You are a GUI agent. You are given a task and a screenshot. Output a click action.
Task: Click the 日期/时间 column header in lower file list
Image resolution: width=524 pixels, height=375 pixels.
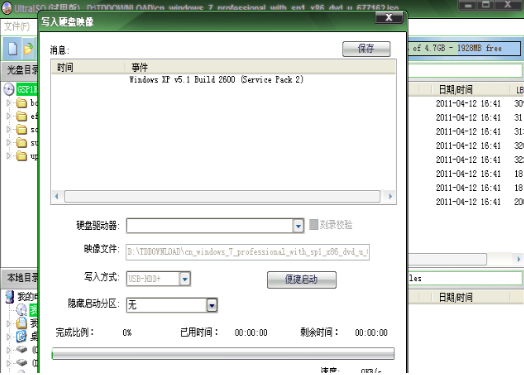(455, 297)
